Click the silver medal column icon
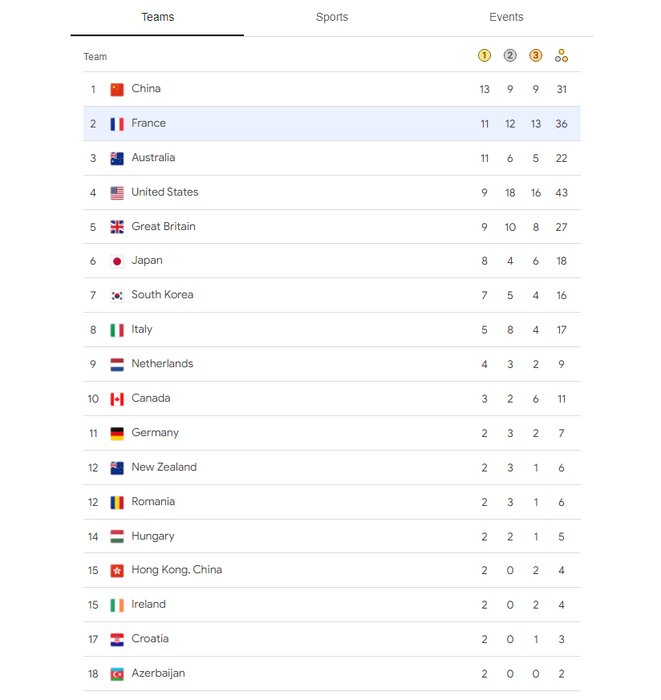661x700 pixels. 510,56
